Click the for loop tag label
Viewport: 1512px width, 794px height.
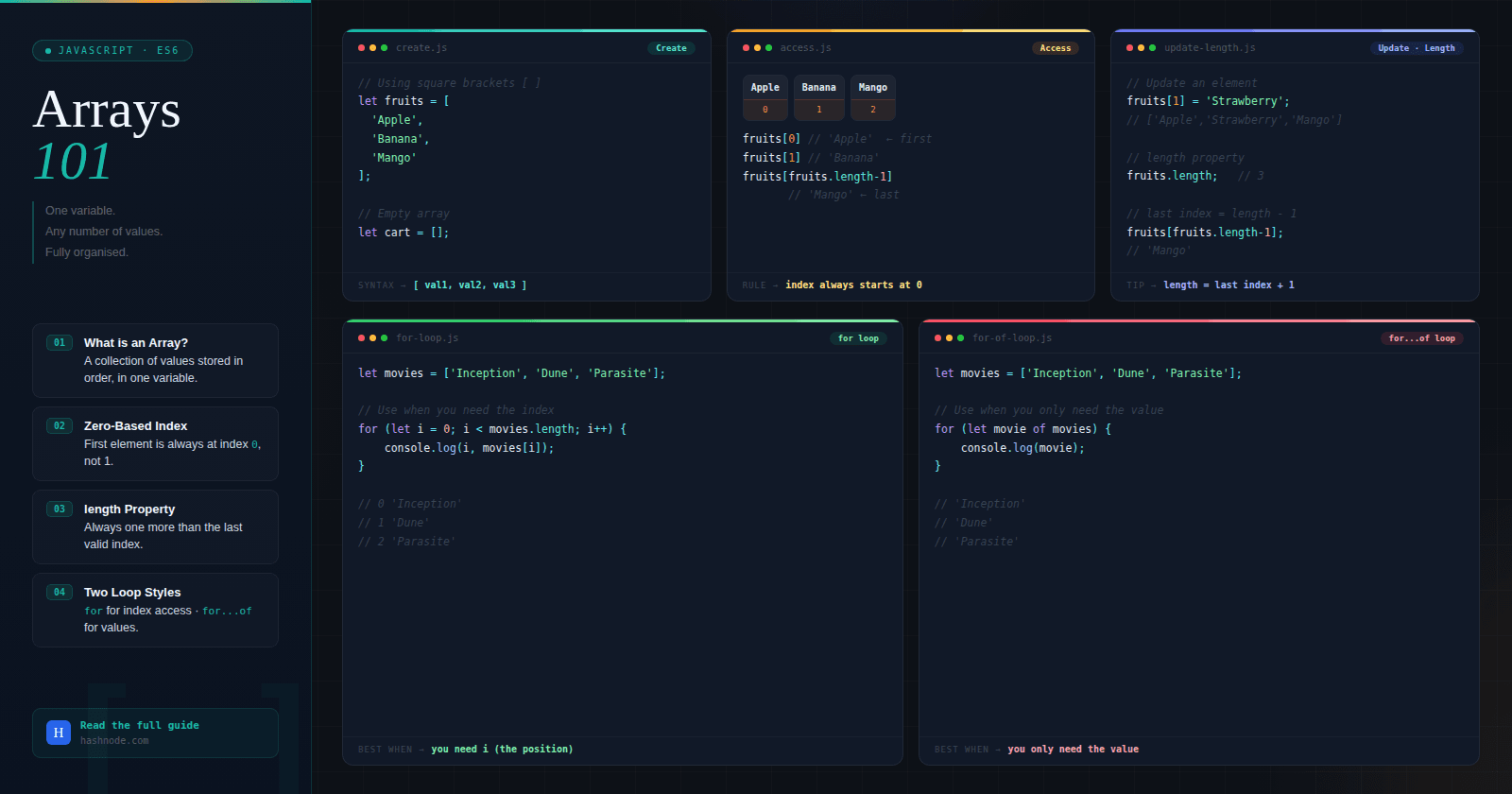[x=858, y=338]
